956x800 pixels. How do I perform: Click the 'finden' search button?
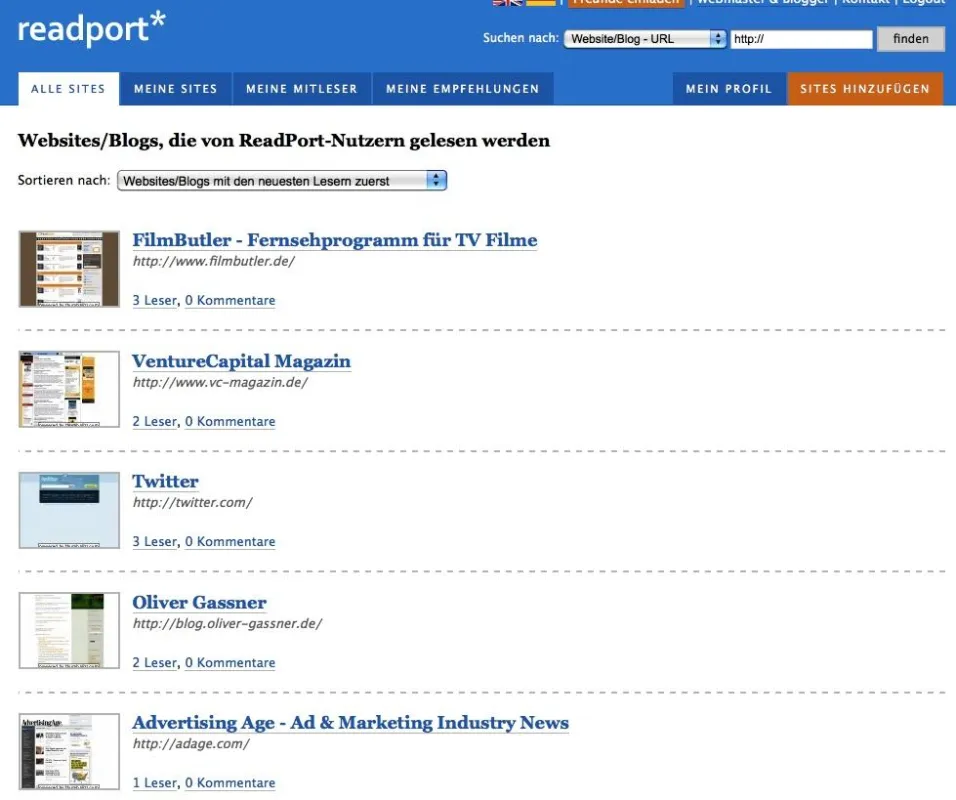(911, 39)
